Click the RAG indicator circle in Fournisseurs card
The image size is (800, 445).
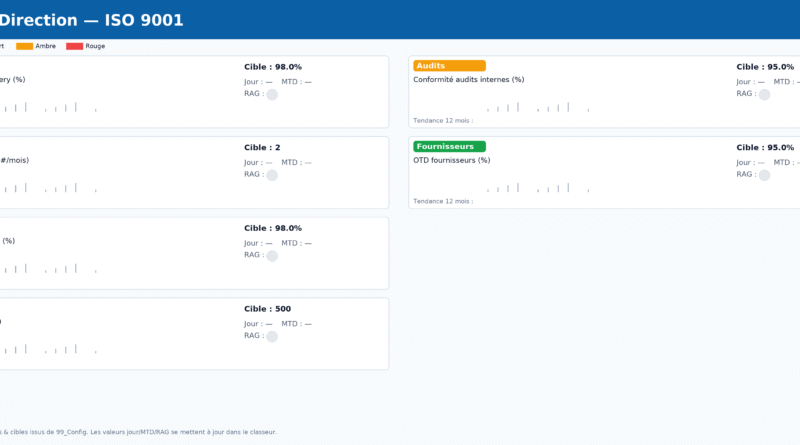point(764,175)
